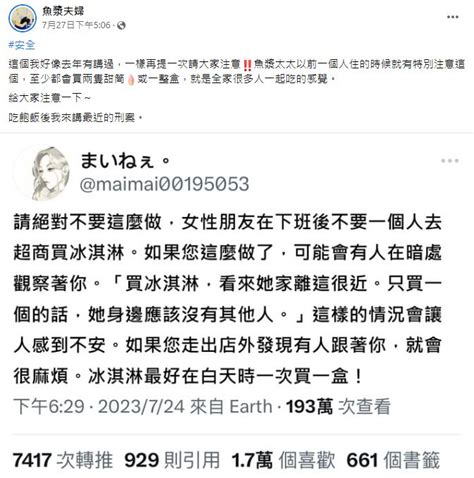View the 7417 次轉推 retweets list
Image resolution: width=474 pixels, height=478 pixels.
pyautogui.click(x=63, y=460)
